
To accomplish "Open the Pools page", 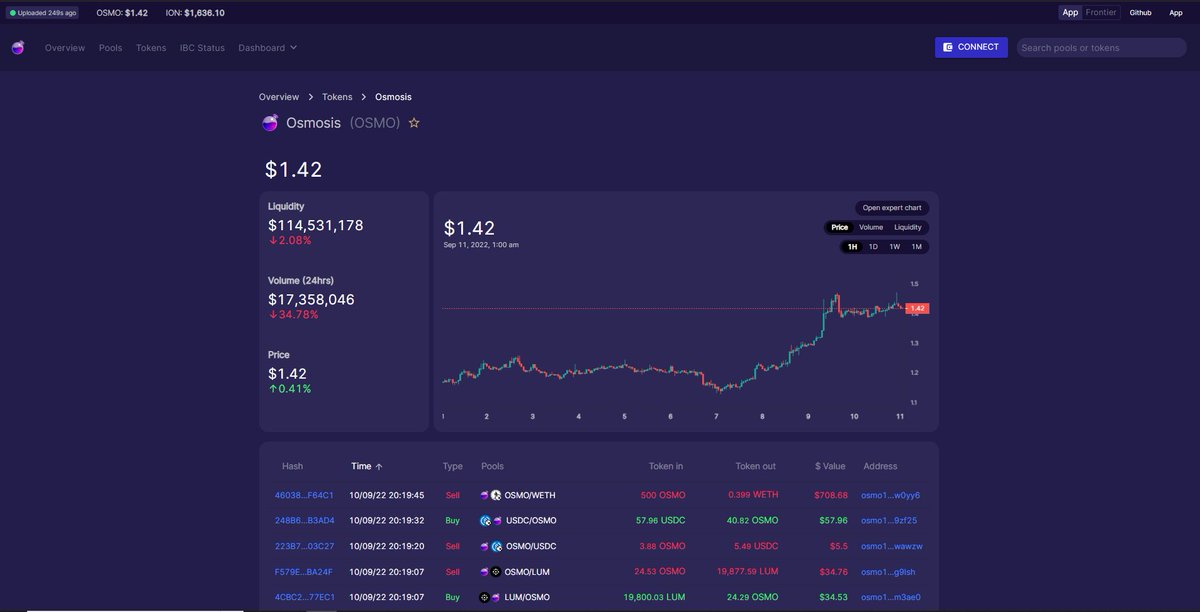I will [110, 48].
